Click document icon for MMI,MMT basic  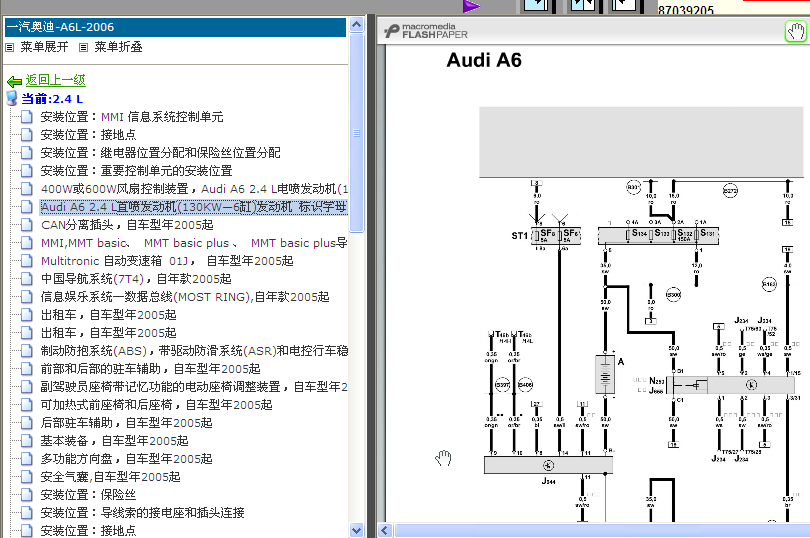[27, 243]
